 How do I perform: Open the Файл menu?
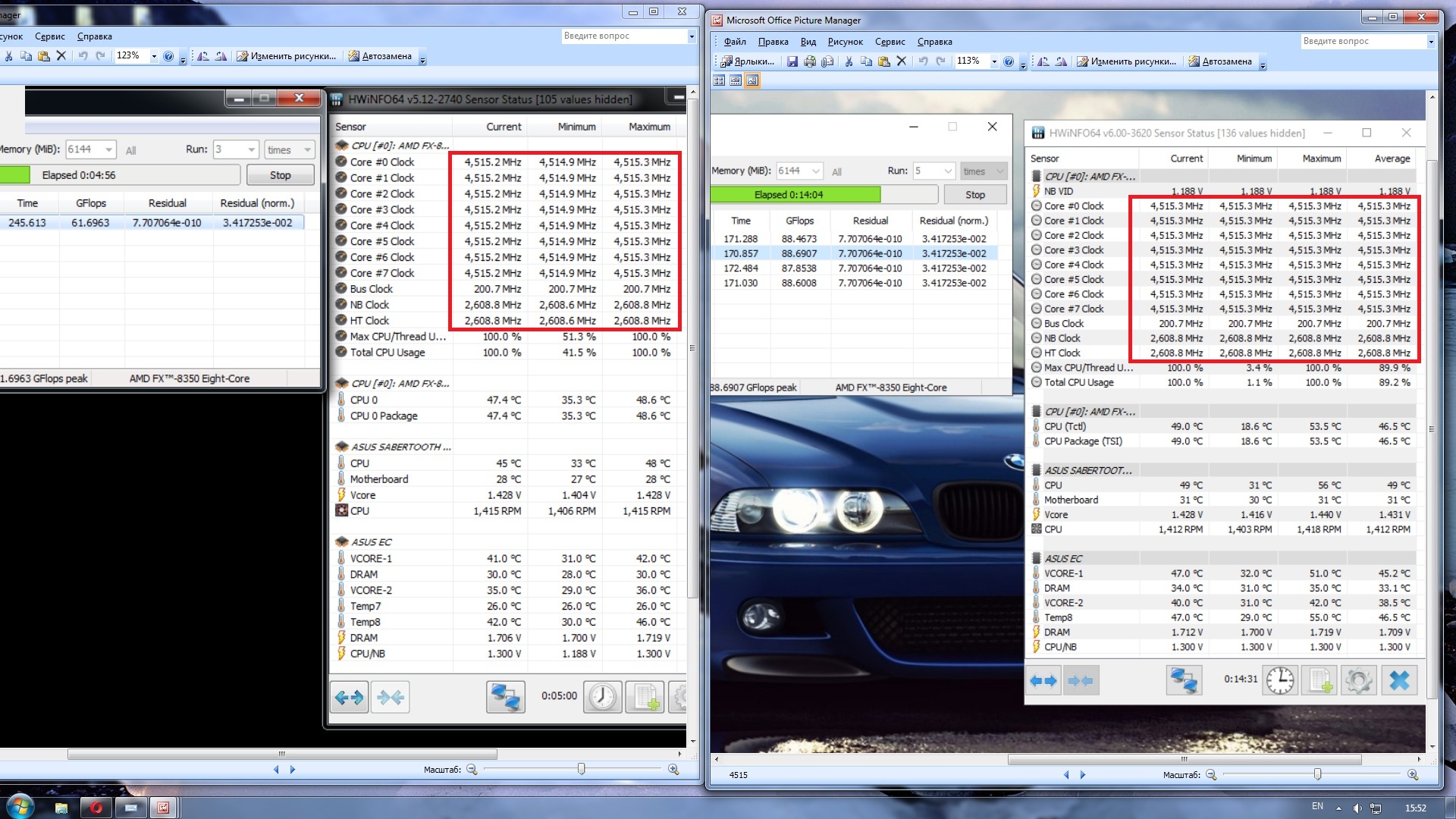pyautogui.click(x=734, y=42)
